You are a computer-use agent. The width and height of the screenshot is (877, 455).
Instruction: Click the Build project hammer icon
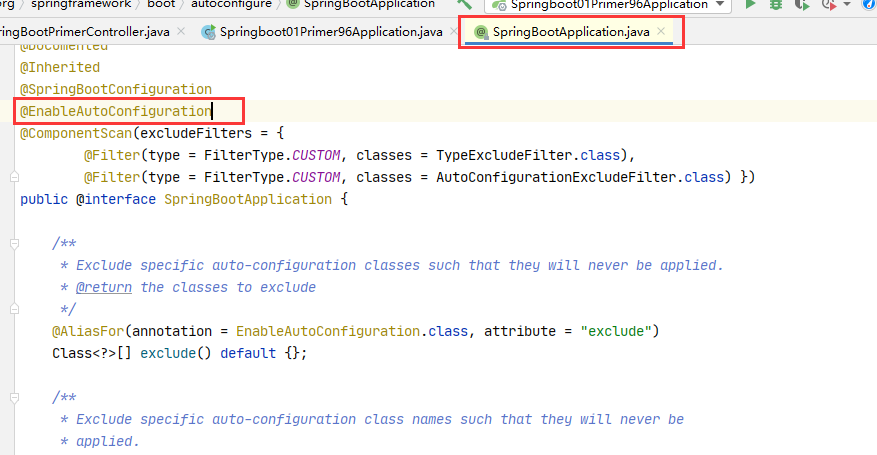click(x=464, y=4)
